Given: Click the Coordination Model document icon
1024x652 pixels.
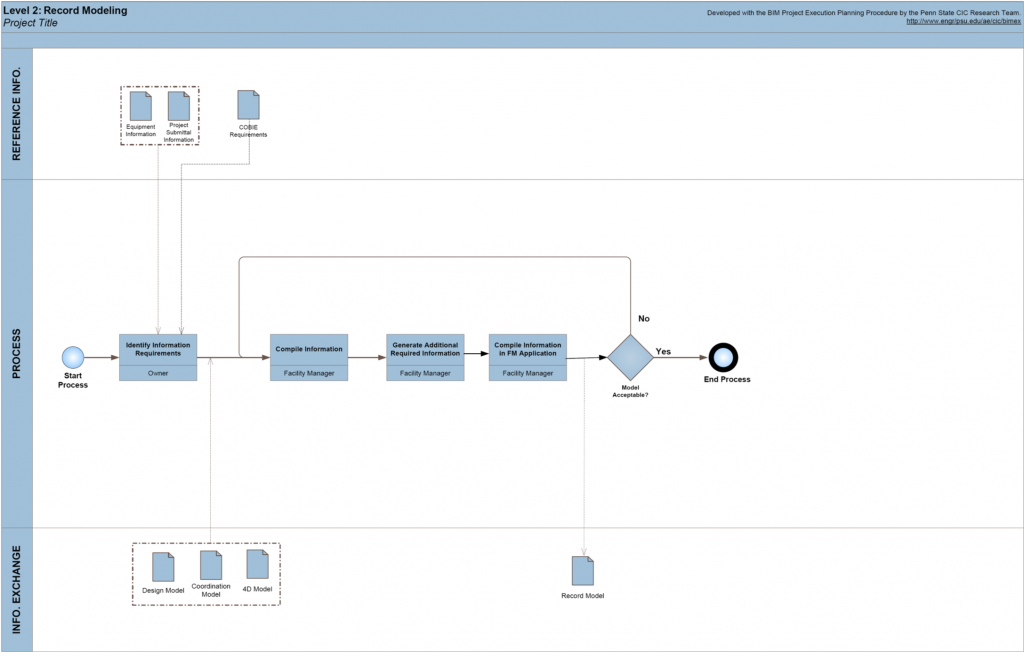Looking at the screenshot, I should pyautogui.click(x=210, y=564).
